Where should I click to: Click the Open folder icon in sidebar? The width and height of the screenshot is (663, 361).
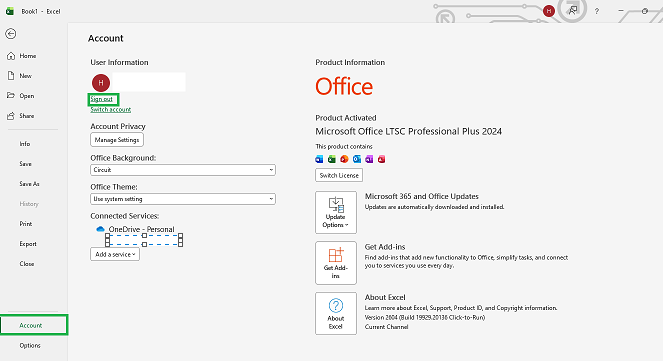(11, 96)
